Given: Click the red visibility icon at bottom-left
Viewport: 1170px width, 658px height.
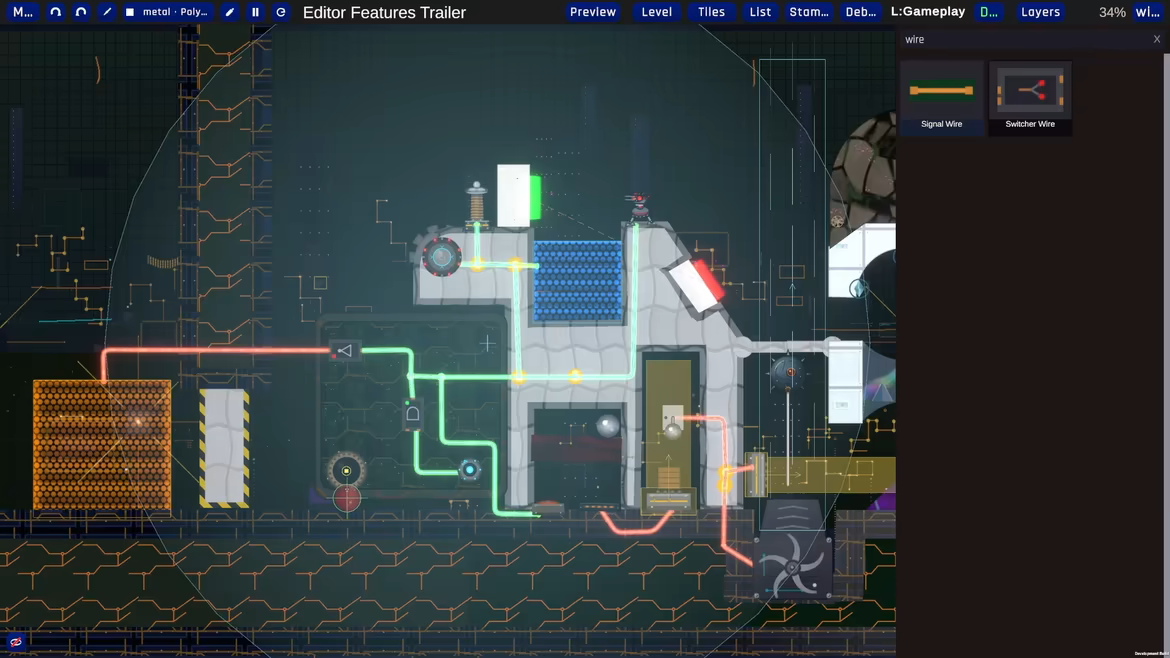Looking at the screenshot, I should coord(16,642).
